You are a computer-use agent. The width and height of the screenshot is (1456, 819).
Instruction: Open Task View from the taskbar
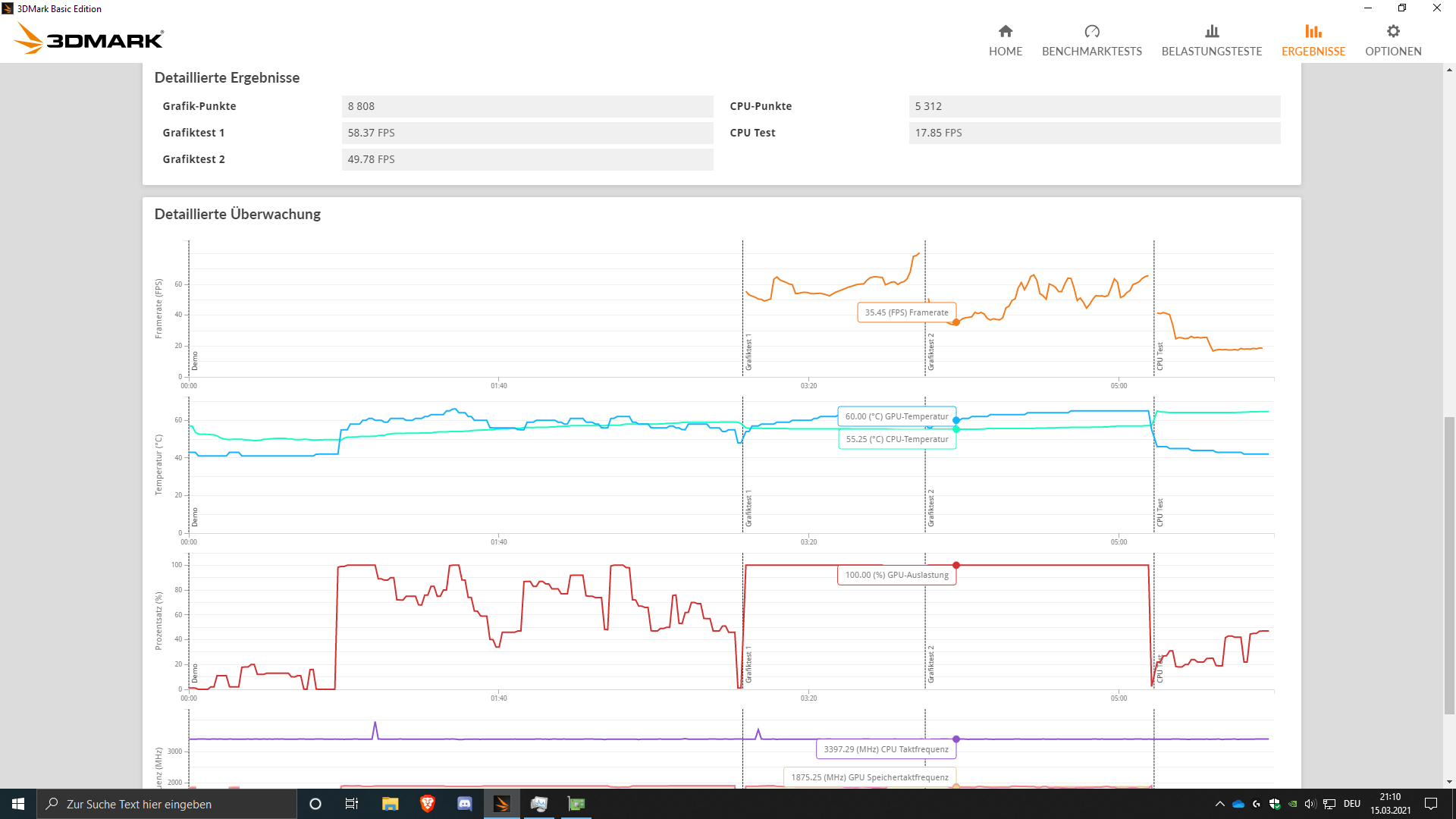[352, 804]
